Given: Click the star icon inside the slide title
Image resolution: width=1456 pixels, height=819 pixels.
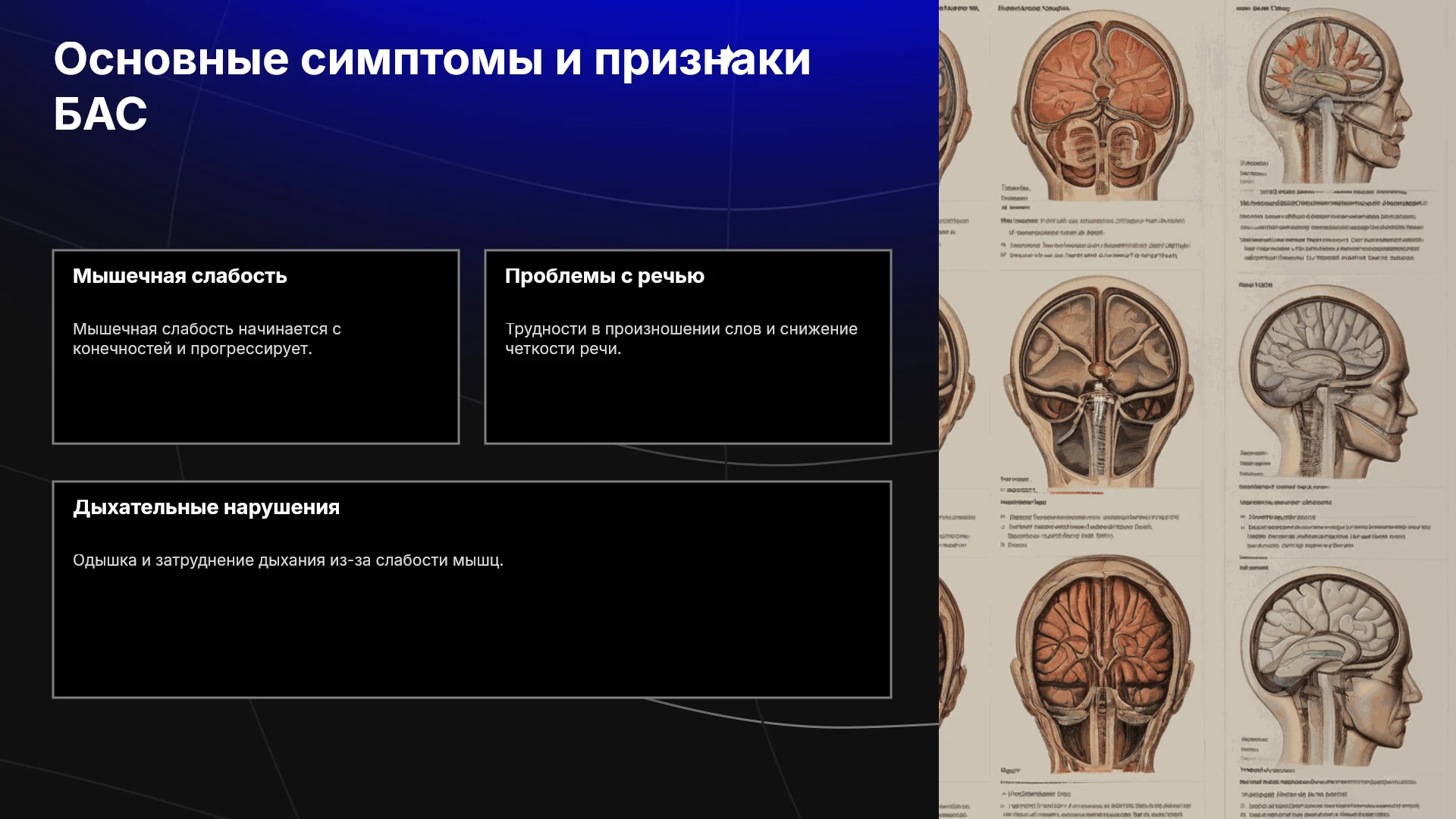Looking at the screenshot, I should 727,56.
